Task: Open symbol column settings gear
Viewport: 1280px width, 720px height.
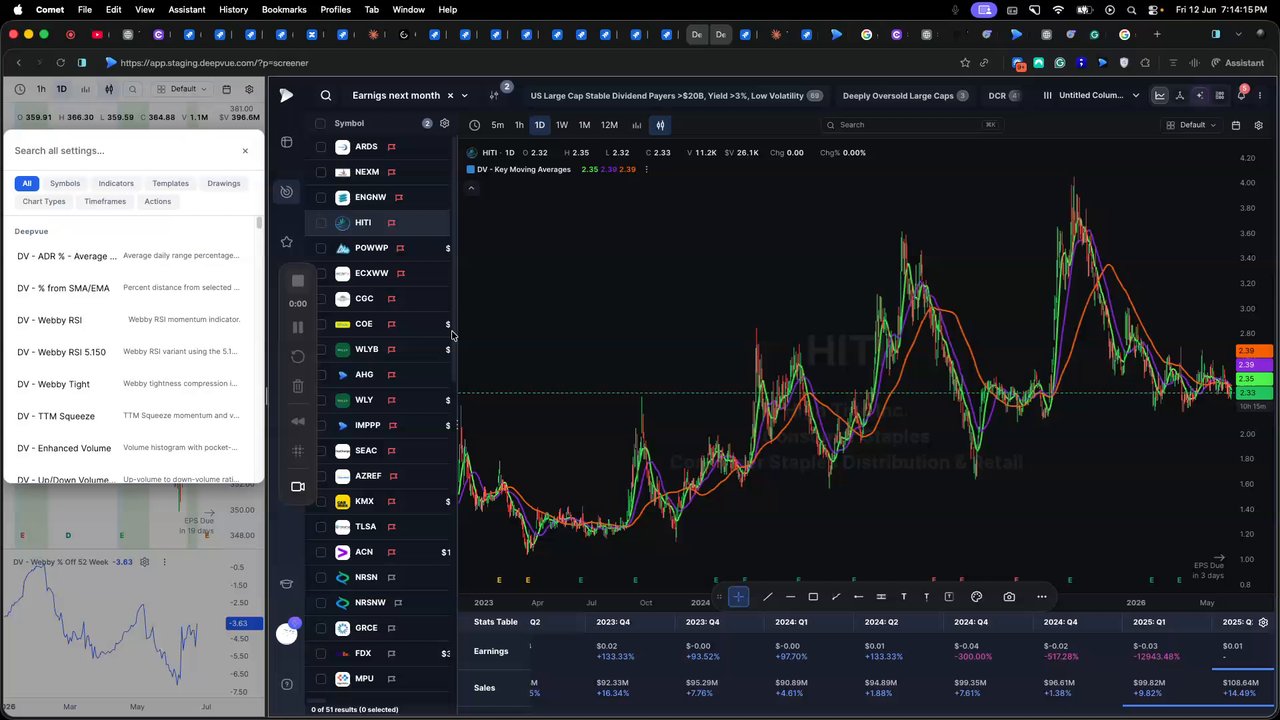Action: (445, 123)
